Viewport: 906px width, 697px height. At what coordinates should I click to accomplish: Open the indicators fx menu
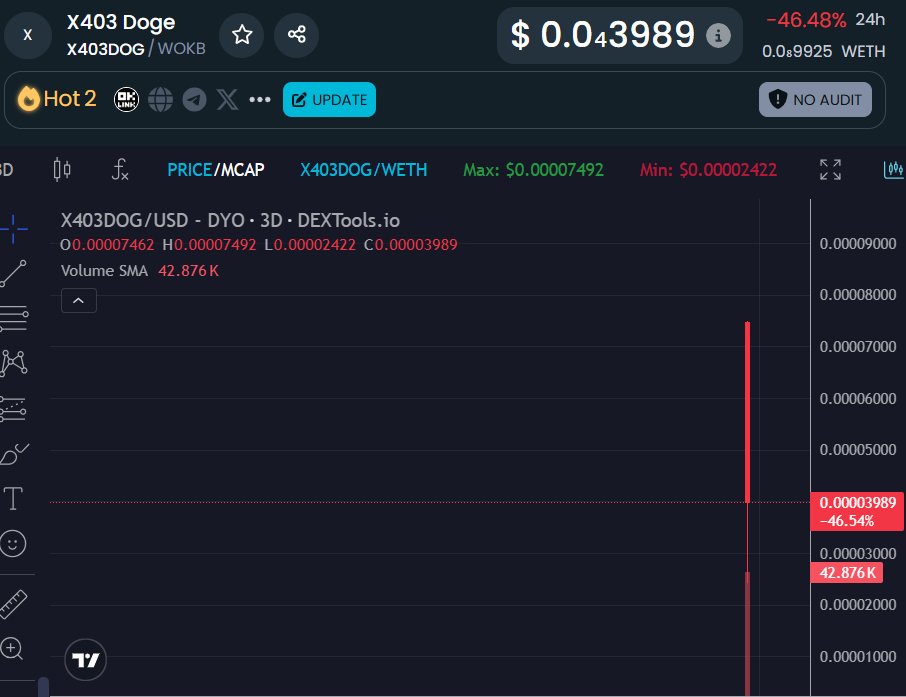click(x=120, y=169)
